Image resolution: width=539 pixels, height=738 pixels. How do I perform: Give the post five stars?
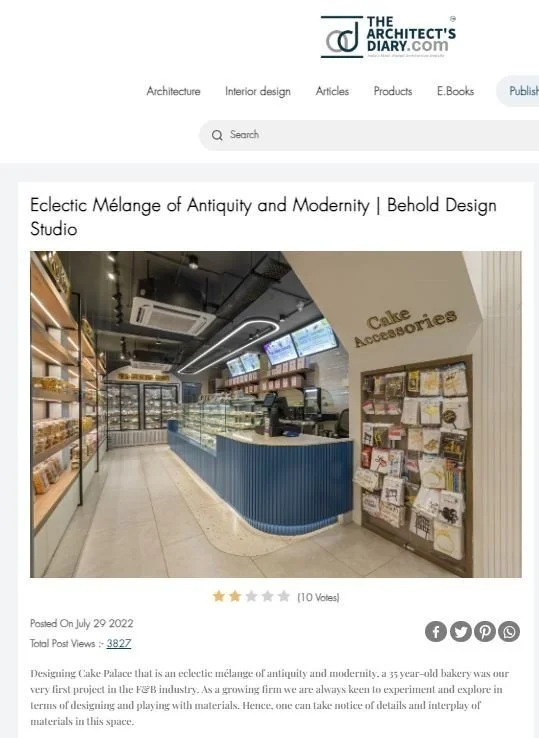point(284,596)
